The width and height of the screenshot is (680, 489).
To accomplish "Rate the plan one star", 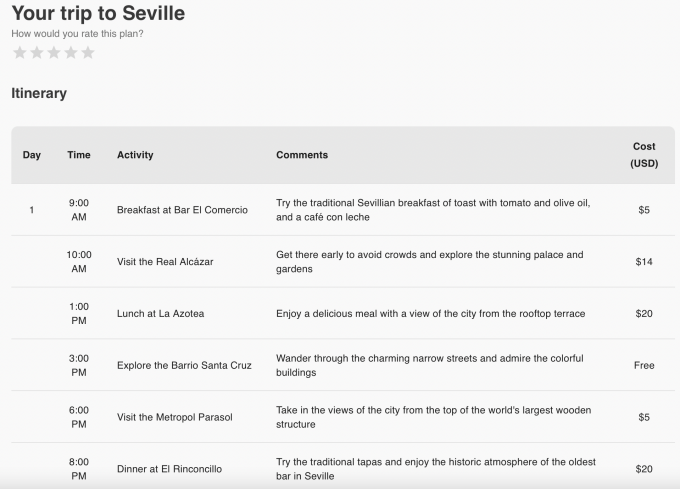I will [x=20, y=52].
